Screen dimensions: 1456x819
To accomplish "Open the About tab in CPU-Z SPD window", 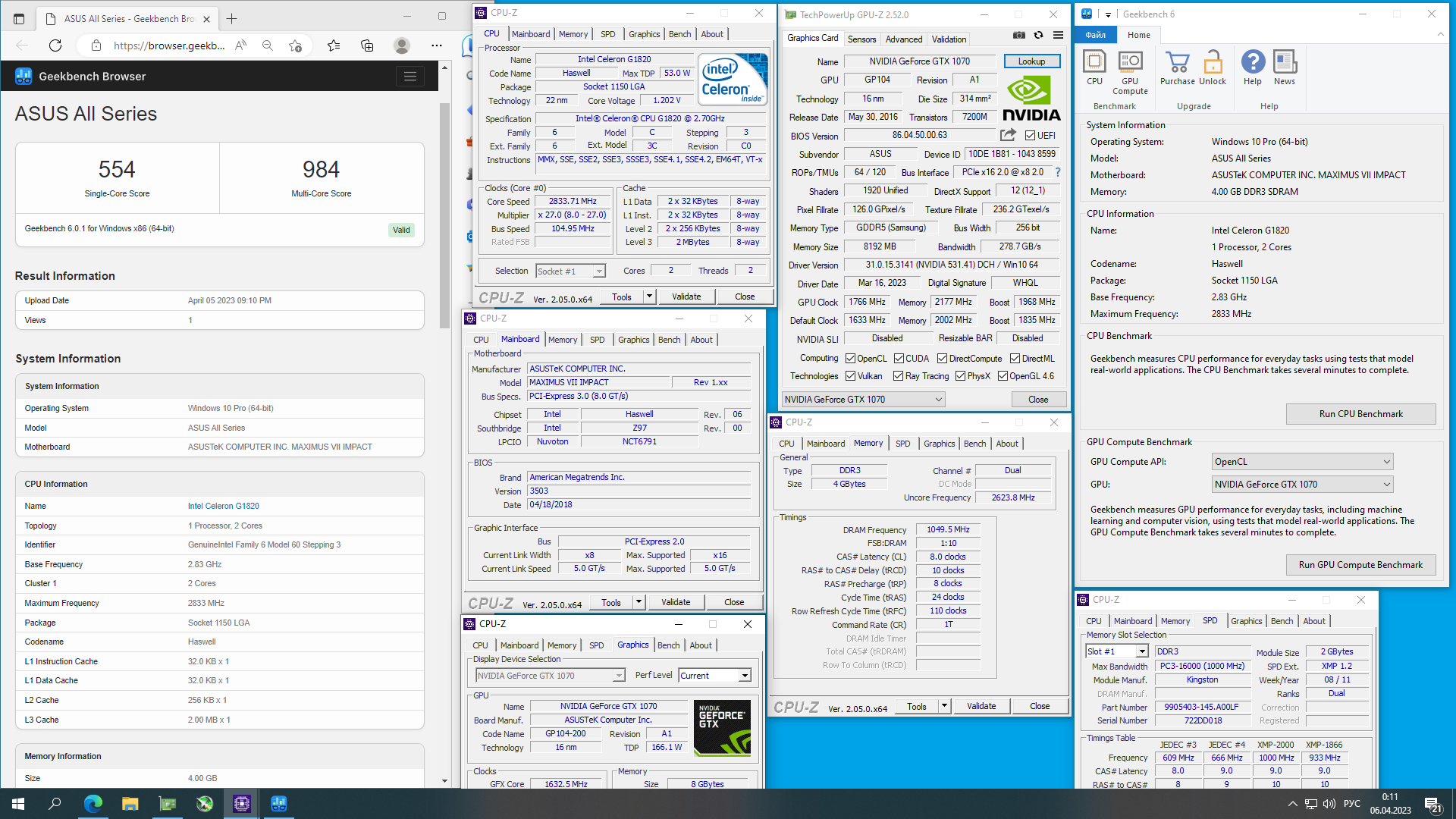I will (1314, 621).
